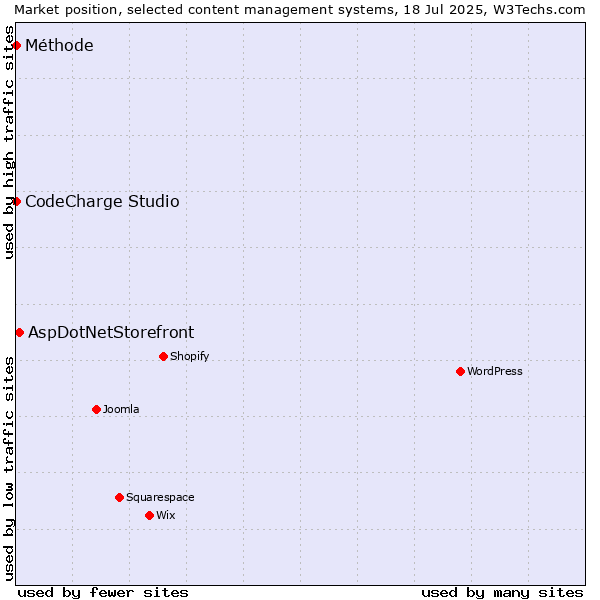The image size is (600, 600).
Task: Click the CodeCharge Studio label text
Action: [102, 202]
